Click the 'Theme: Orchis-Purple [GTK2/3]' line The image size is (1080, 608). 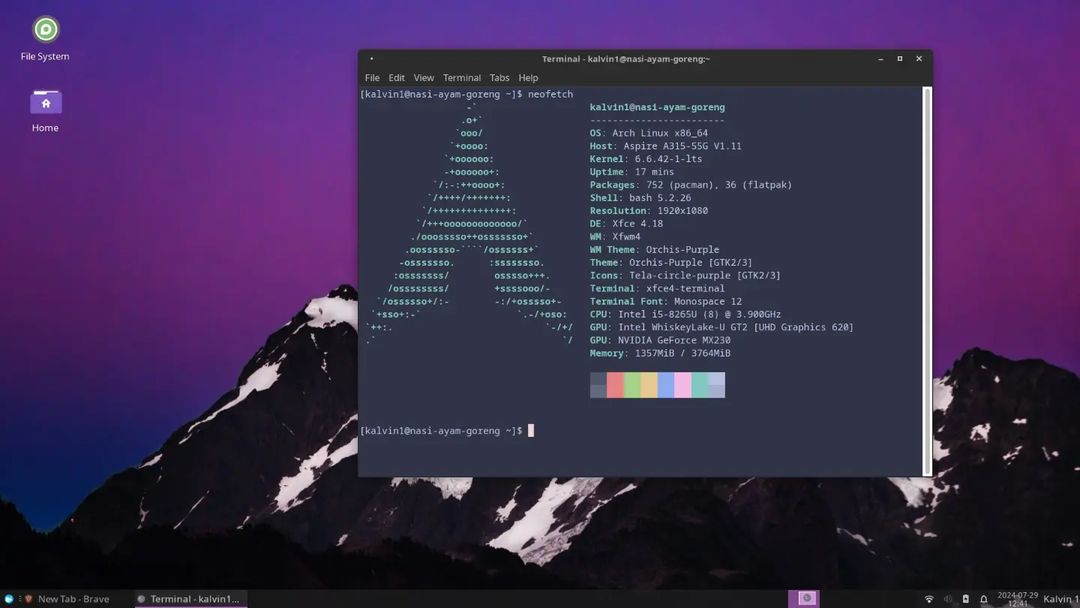671,262
